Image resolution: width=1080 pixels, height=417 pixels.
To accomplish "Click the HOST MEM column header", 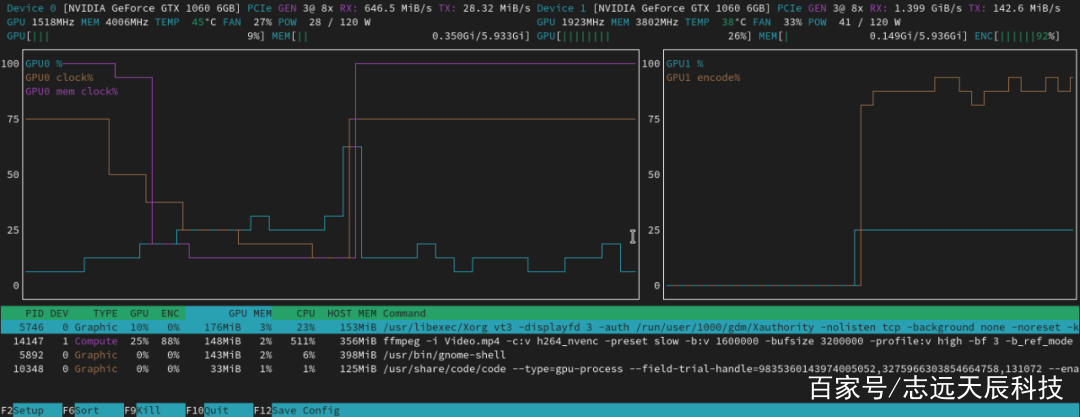I will tap(352, 313).
